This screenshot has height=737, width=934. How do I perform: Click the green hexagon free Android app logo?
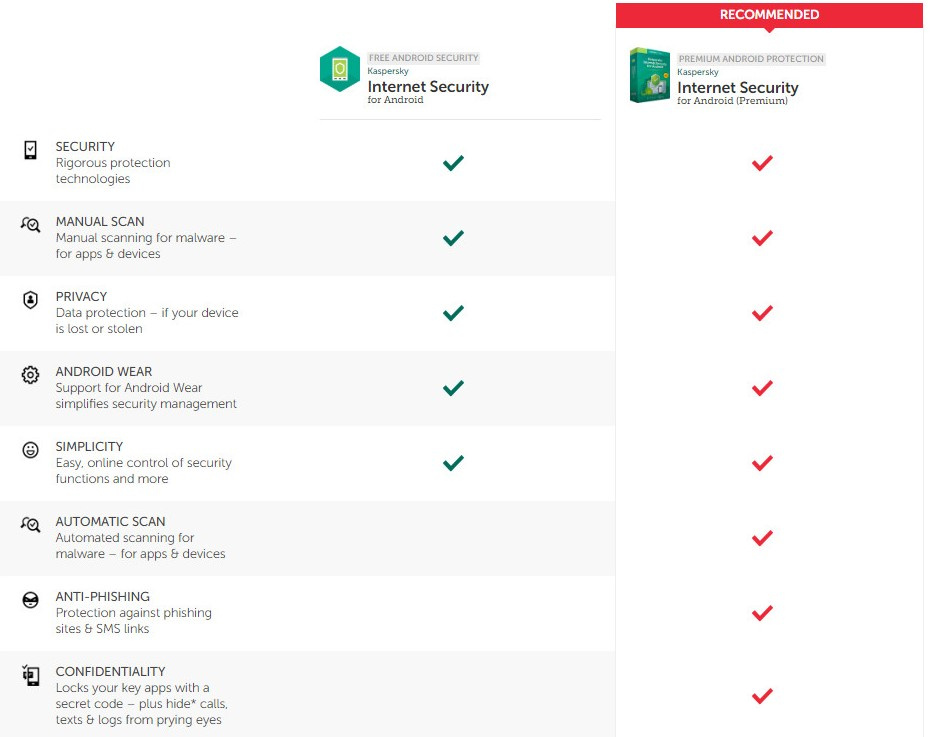[x=340, y=69]
